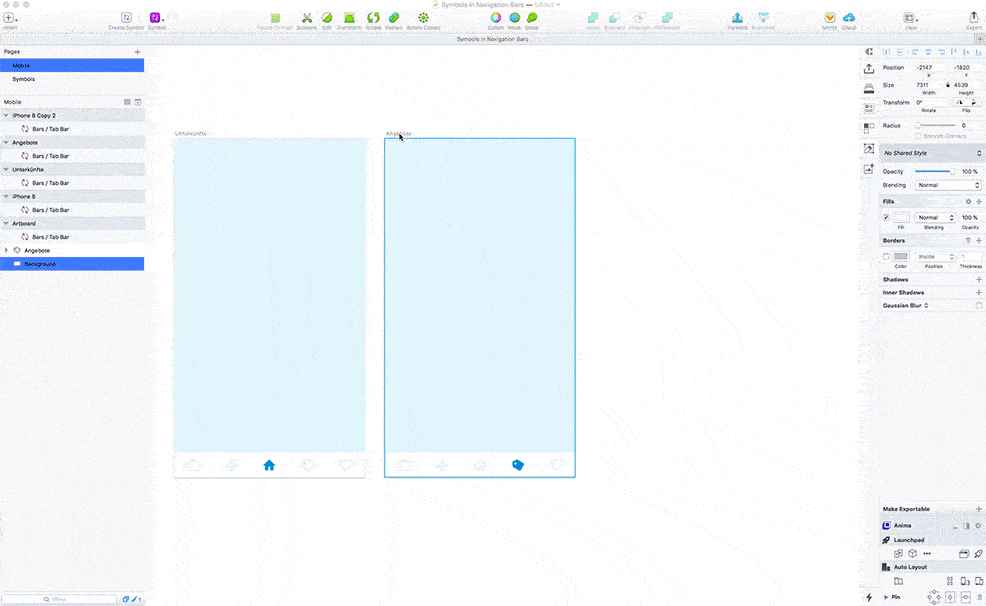Viewport: 986px width, 606px height.
Task: Open the View toolbar menu
Action: click(909, 18)
